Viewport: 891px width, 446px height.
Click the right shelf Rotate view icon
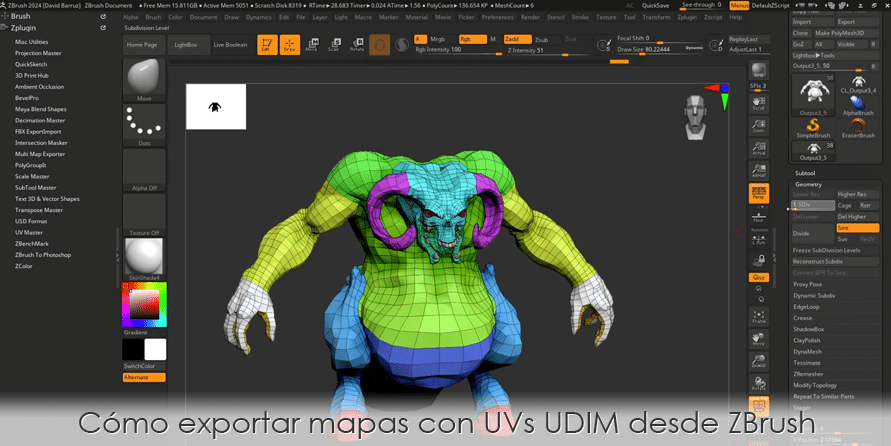coord(759,383)
